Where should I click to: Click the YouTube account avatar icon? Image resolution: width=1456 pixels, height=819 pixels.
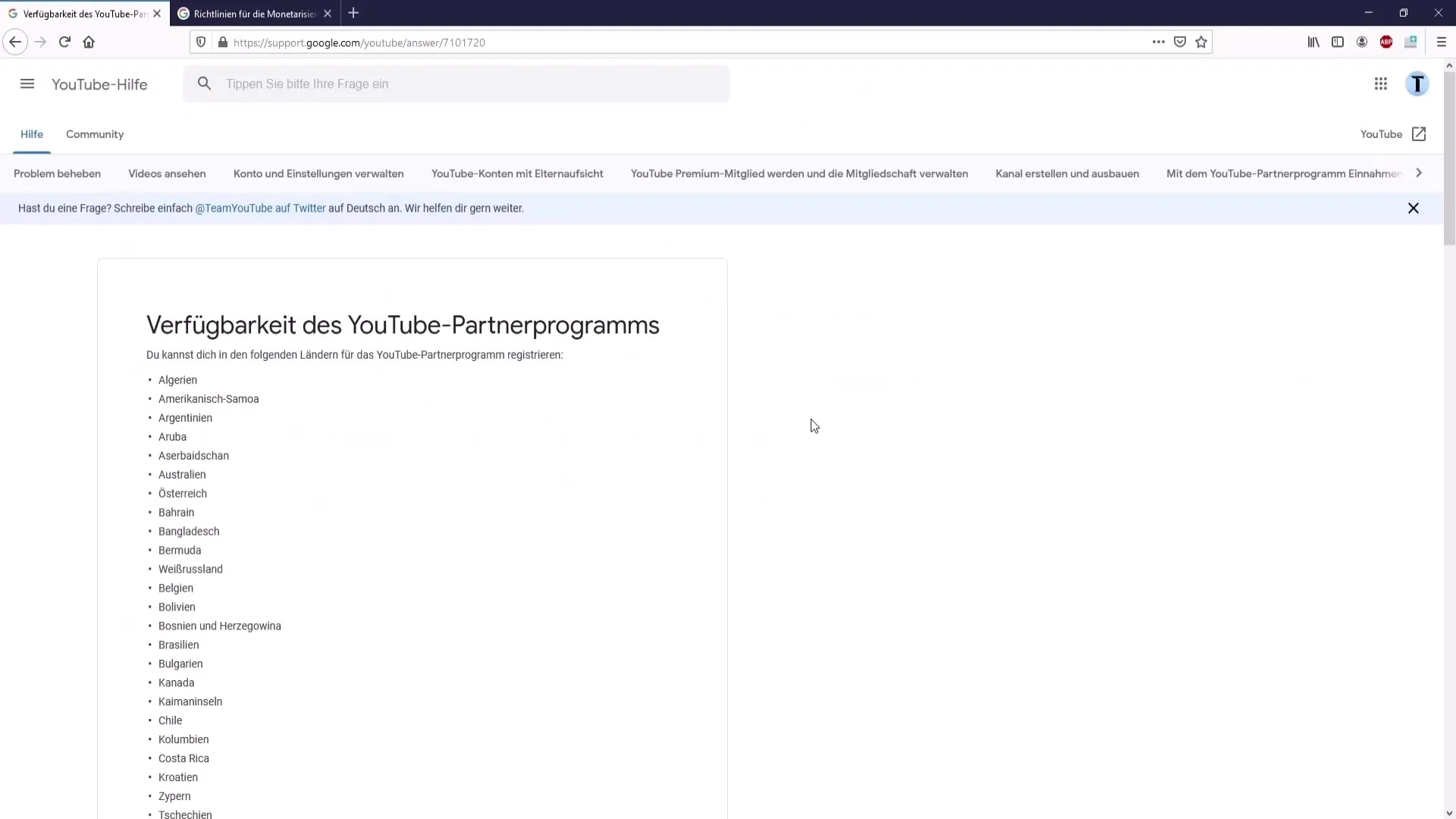1417,84
